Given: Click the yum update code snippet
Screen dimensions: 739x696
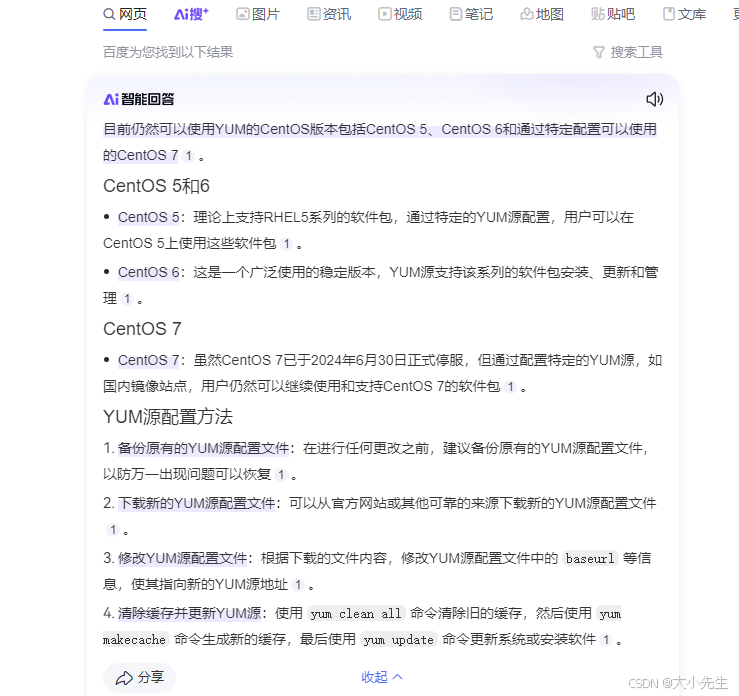Looking at the screenshot, I should [399, 640].
